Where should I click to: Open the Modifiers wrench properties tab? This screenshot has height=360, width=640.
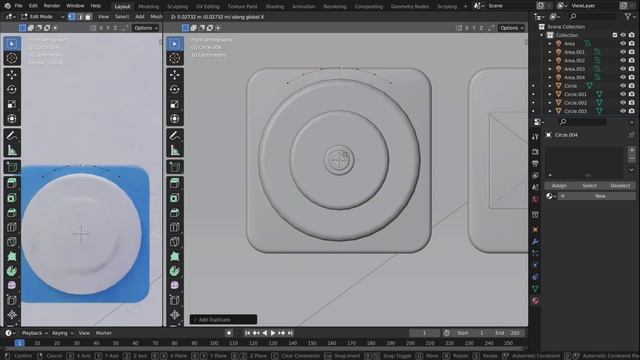[x=535, y=242]
